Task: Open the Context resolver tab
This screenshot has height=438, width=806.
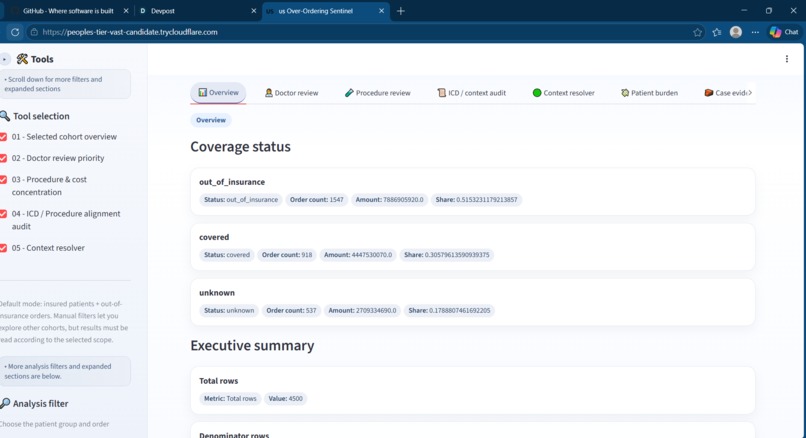Action: 563,93
